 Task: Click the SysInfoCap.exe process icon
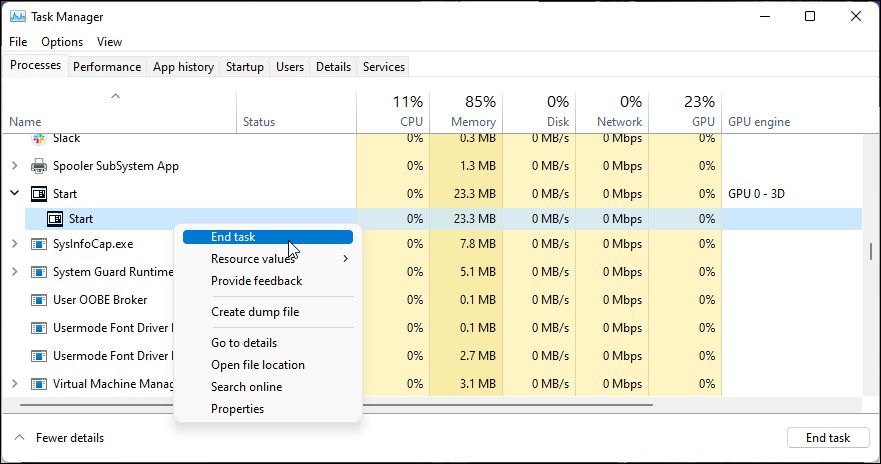pos(40,244)
